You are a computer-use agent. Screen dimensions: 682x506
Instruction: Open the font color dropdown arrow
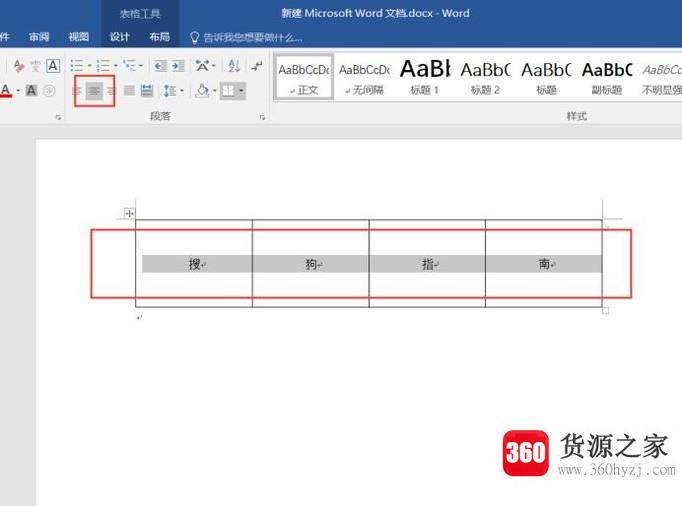18,91
